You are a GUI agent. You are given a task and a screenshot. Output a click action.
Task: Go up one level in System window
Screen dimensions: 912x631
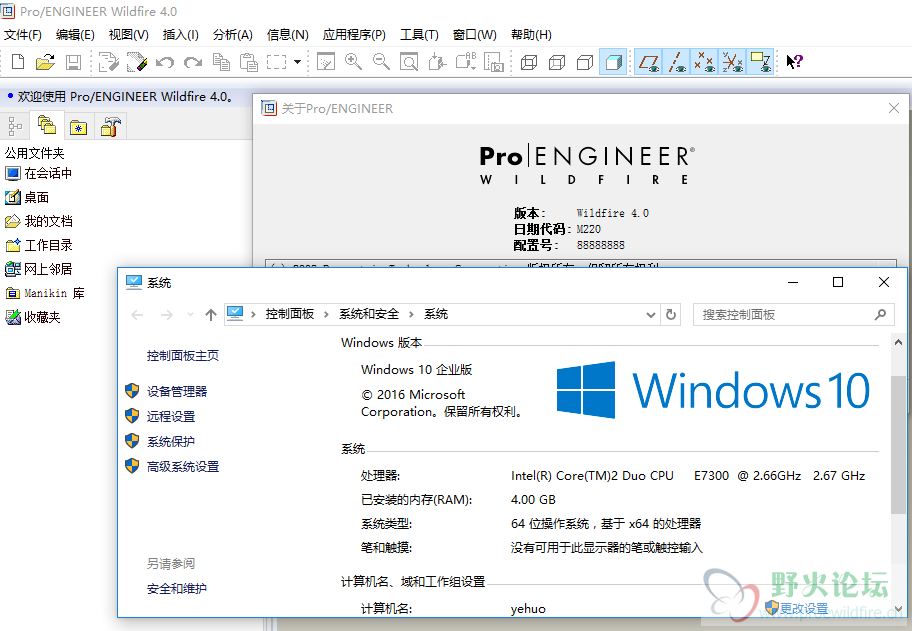pos(211,315)
